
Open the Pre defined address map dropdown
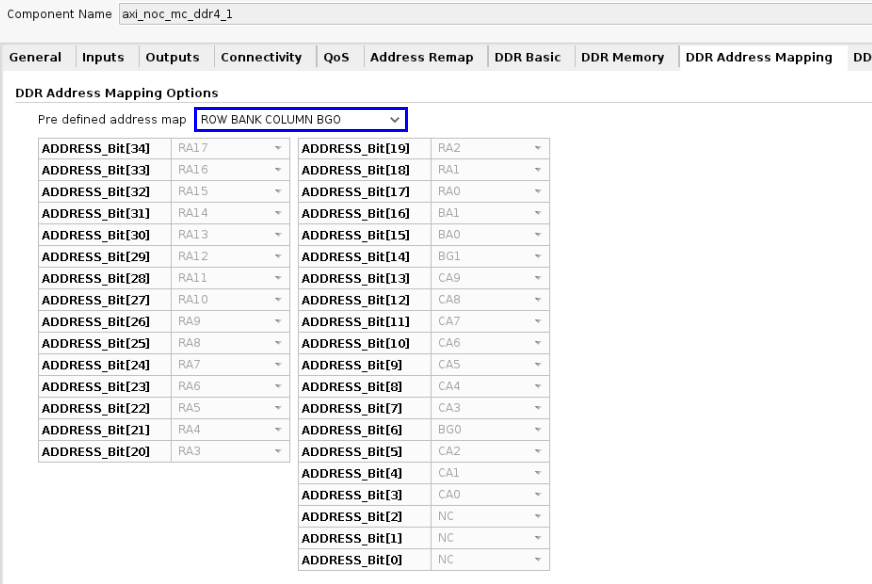click(x=300, y=120)
